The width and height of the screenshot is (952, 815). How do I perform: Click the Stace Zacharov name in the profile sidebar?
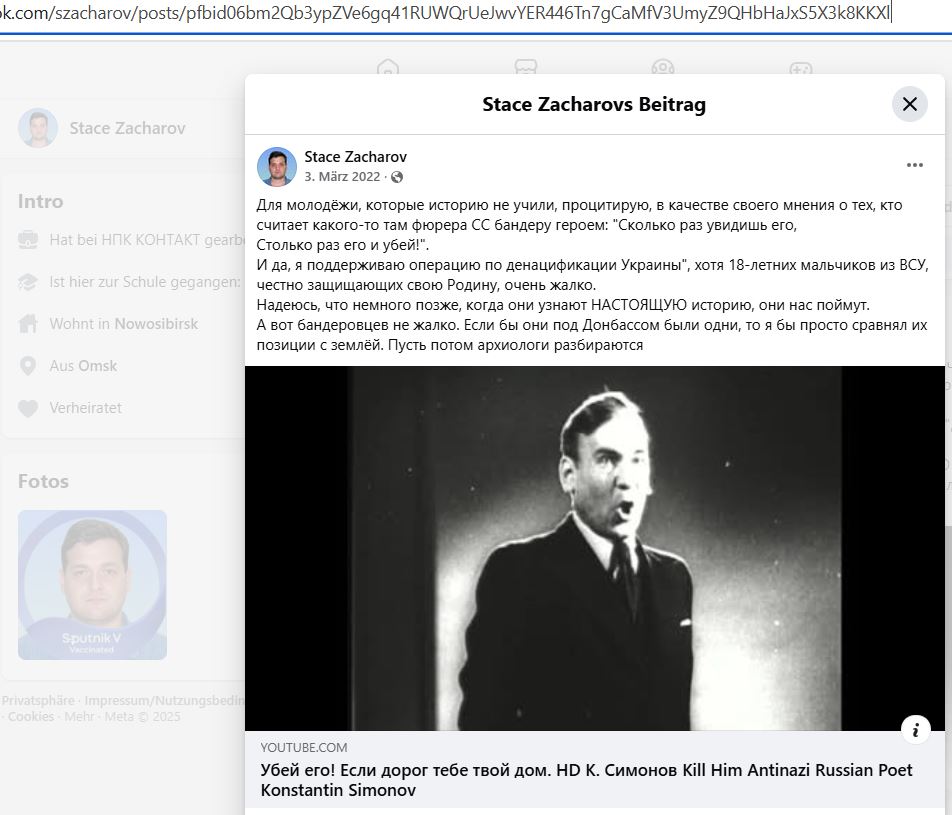tap(127, 128)
